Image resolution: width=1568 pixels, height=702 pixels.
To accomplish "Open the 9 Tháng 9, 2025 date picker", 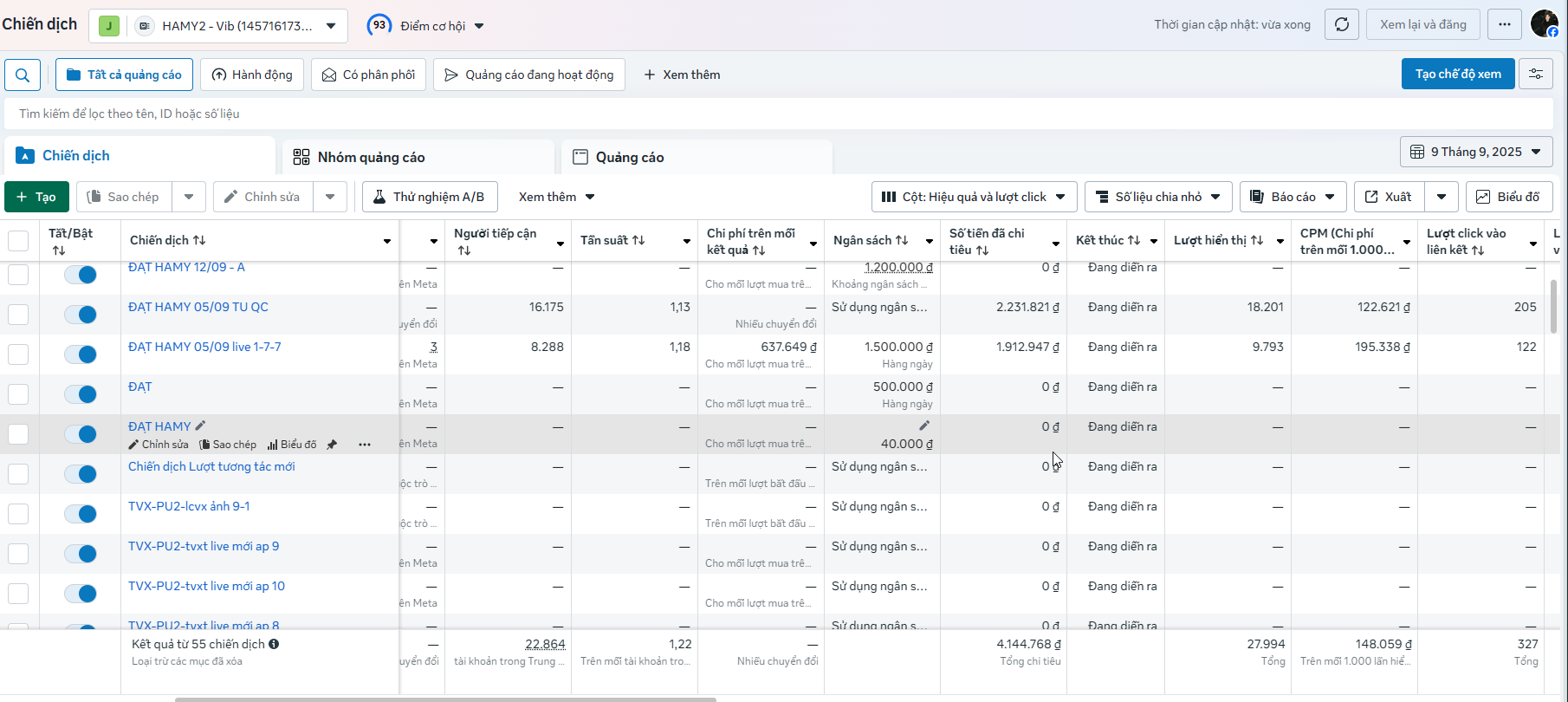I will 1476,152.
